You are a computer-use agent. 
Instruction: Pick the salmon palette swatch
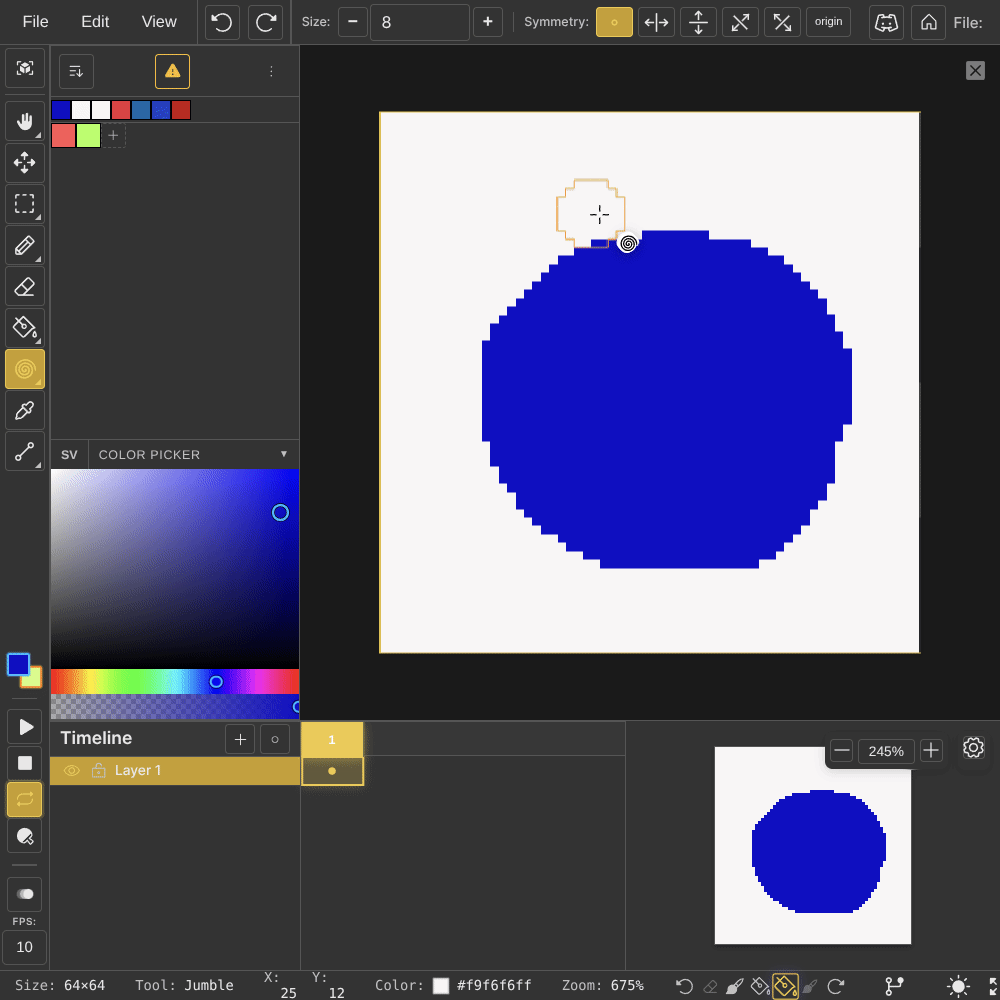63,135
